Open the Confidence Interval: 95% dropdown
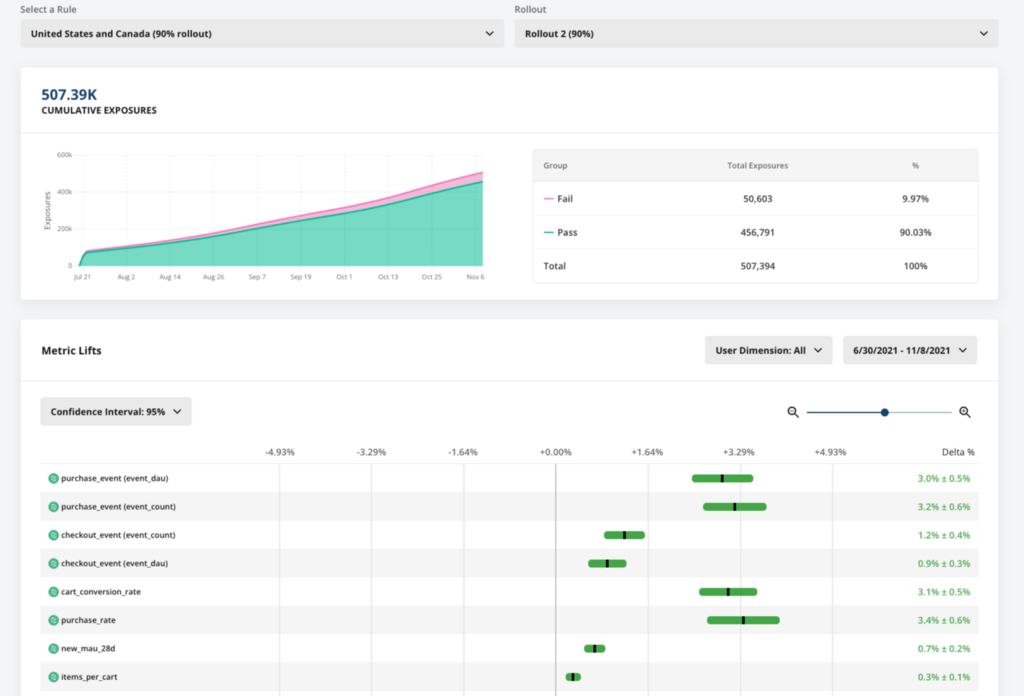Screen dimensions: 1024x696 click(116, 412)
